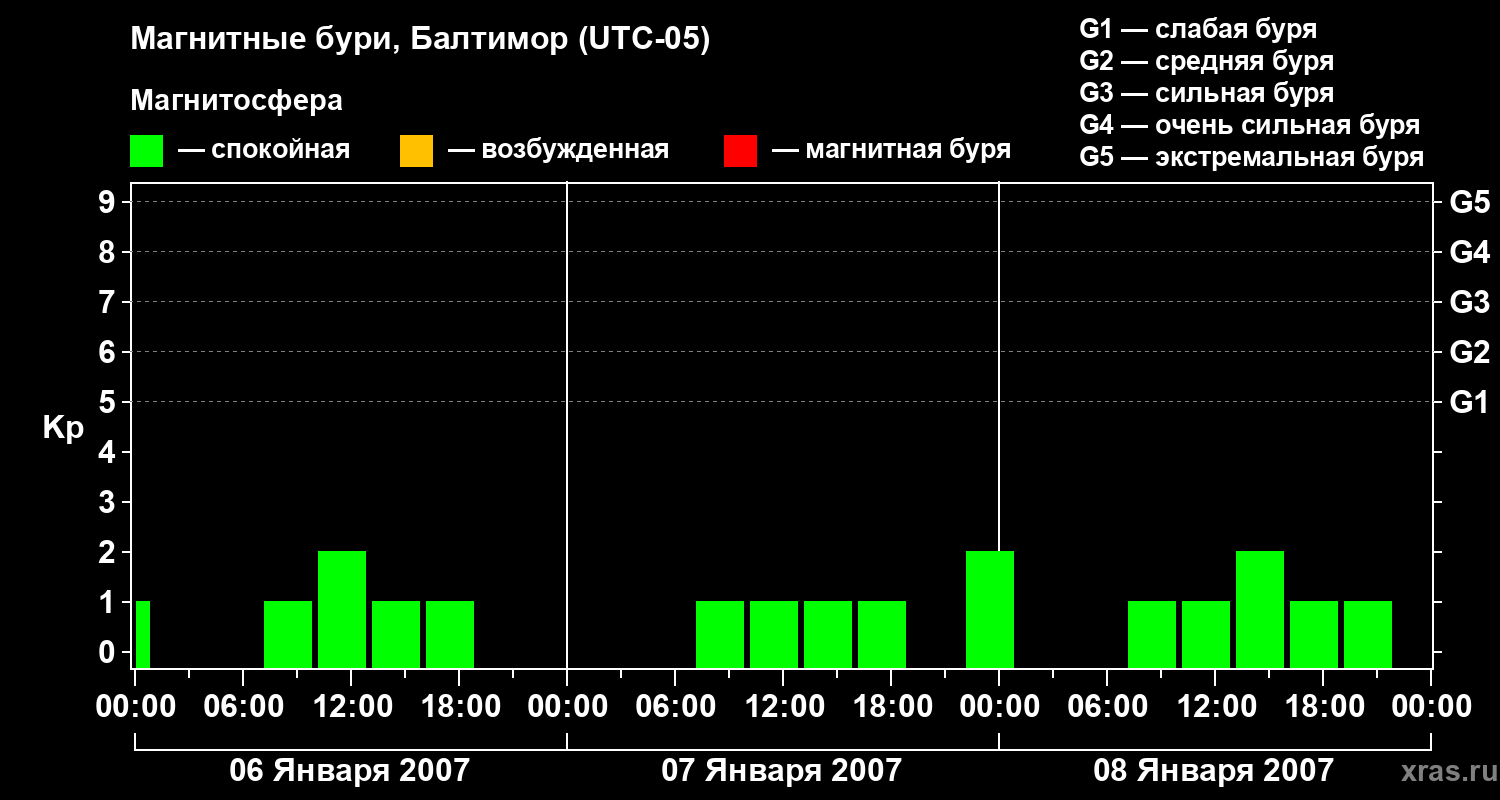This screenshot has width=1500, height=800.
Task: Click the 'G3 — сильная буря' legend line
Action: (x=1206, y=92)
